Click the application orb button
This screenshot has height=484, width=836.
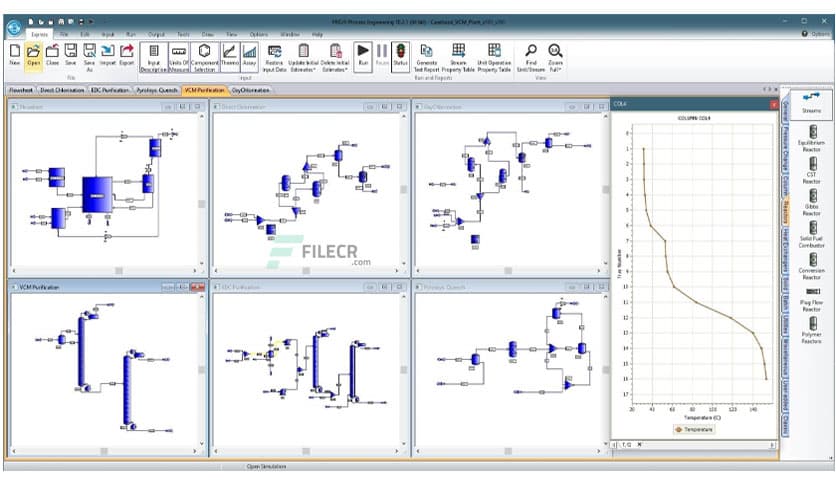[14, 27]
